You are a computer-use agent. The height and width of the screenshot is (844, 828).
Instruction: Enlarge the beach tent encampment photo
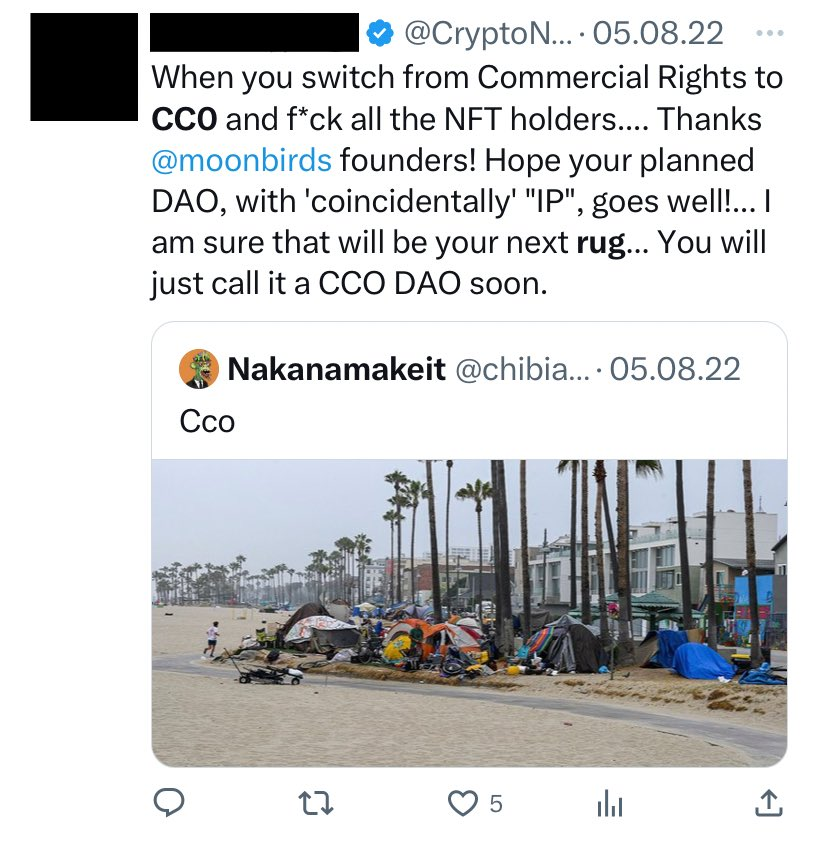469,612
